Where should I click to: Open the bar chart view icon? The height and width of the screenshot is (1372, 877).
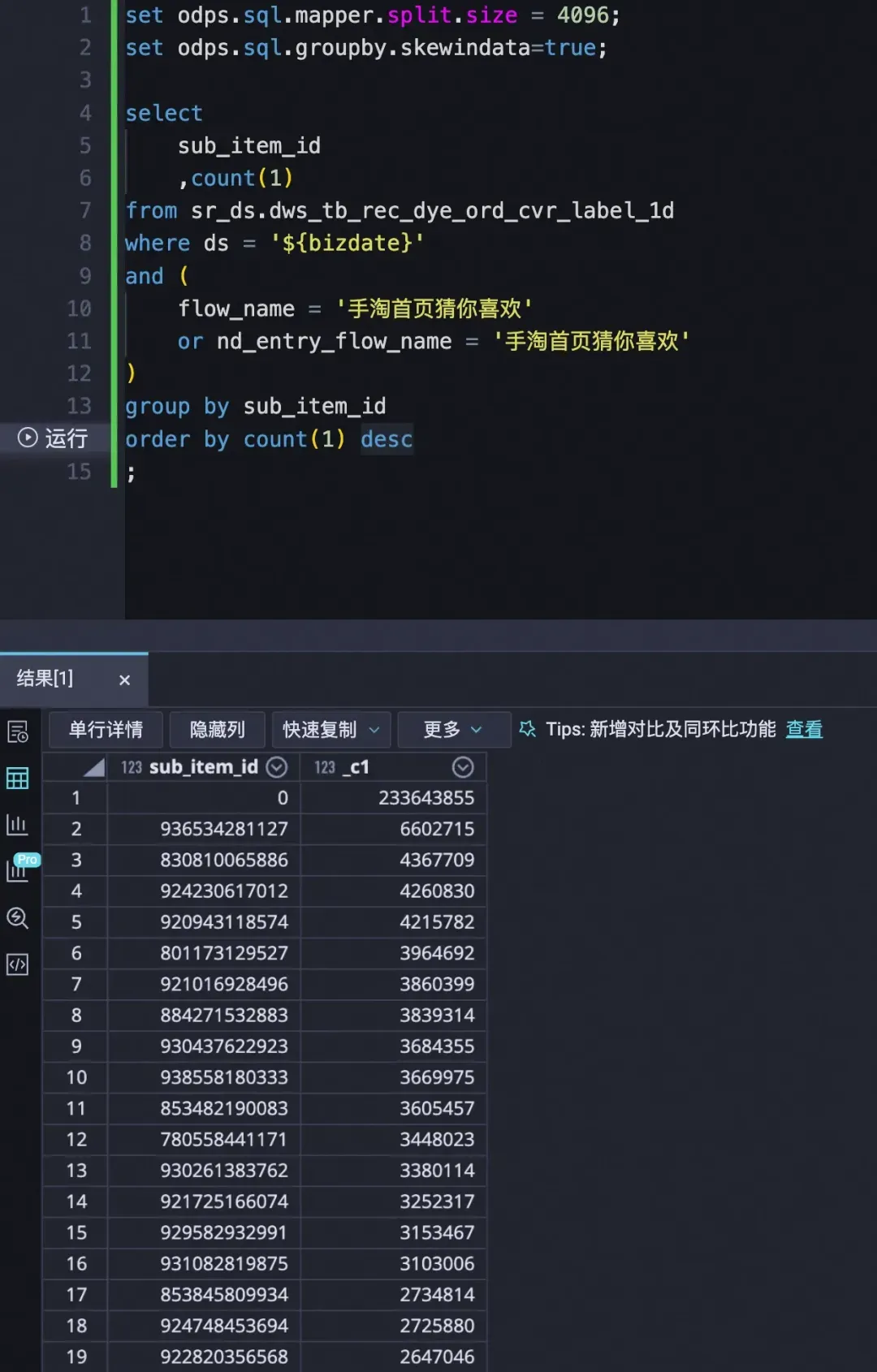[18, 825]
